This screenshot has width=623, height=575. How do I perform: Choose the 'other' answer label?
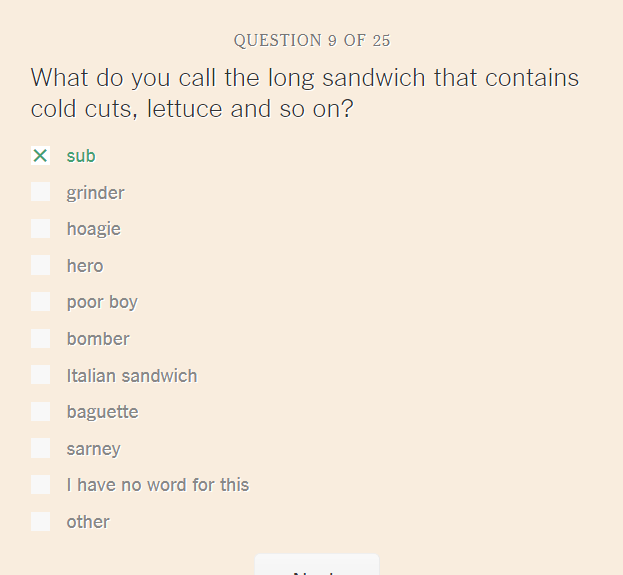click(88, 522)
